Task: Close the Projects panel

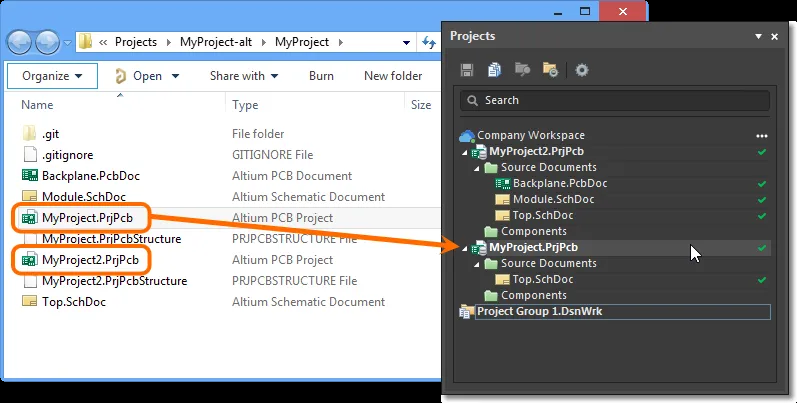Action: (775, 37)
